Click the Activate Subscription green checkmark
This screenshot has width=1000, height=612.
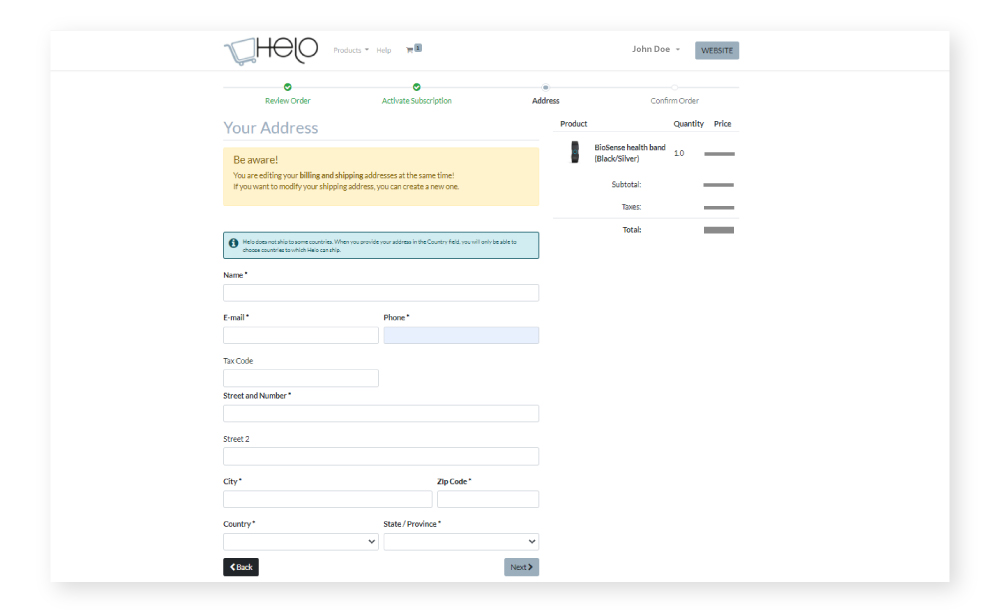[417, 88]
